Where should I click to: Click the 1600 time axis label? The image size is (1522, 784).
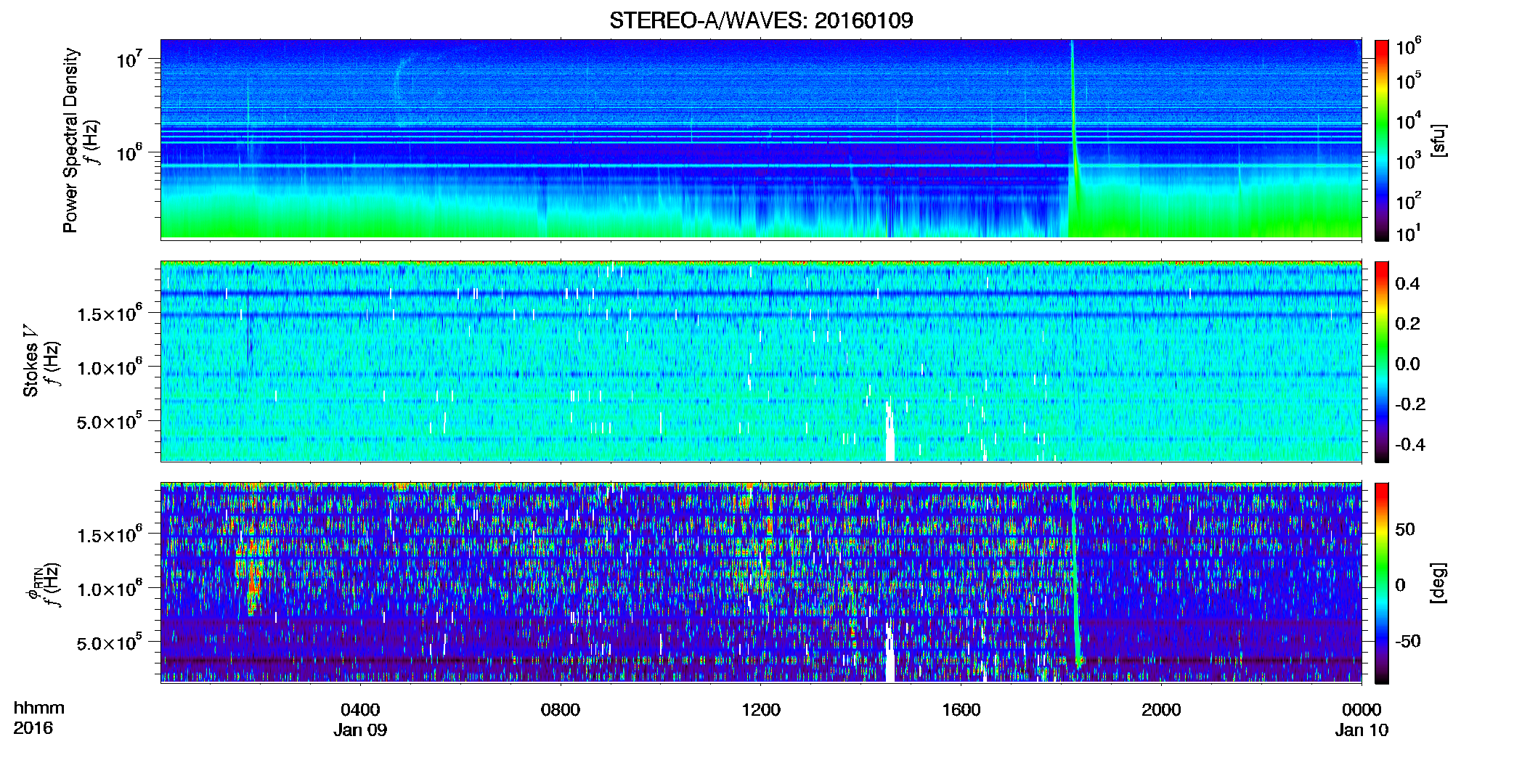[961, 709]
